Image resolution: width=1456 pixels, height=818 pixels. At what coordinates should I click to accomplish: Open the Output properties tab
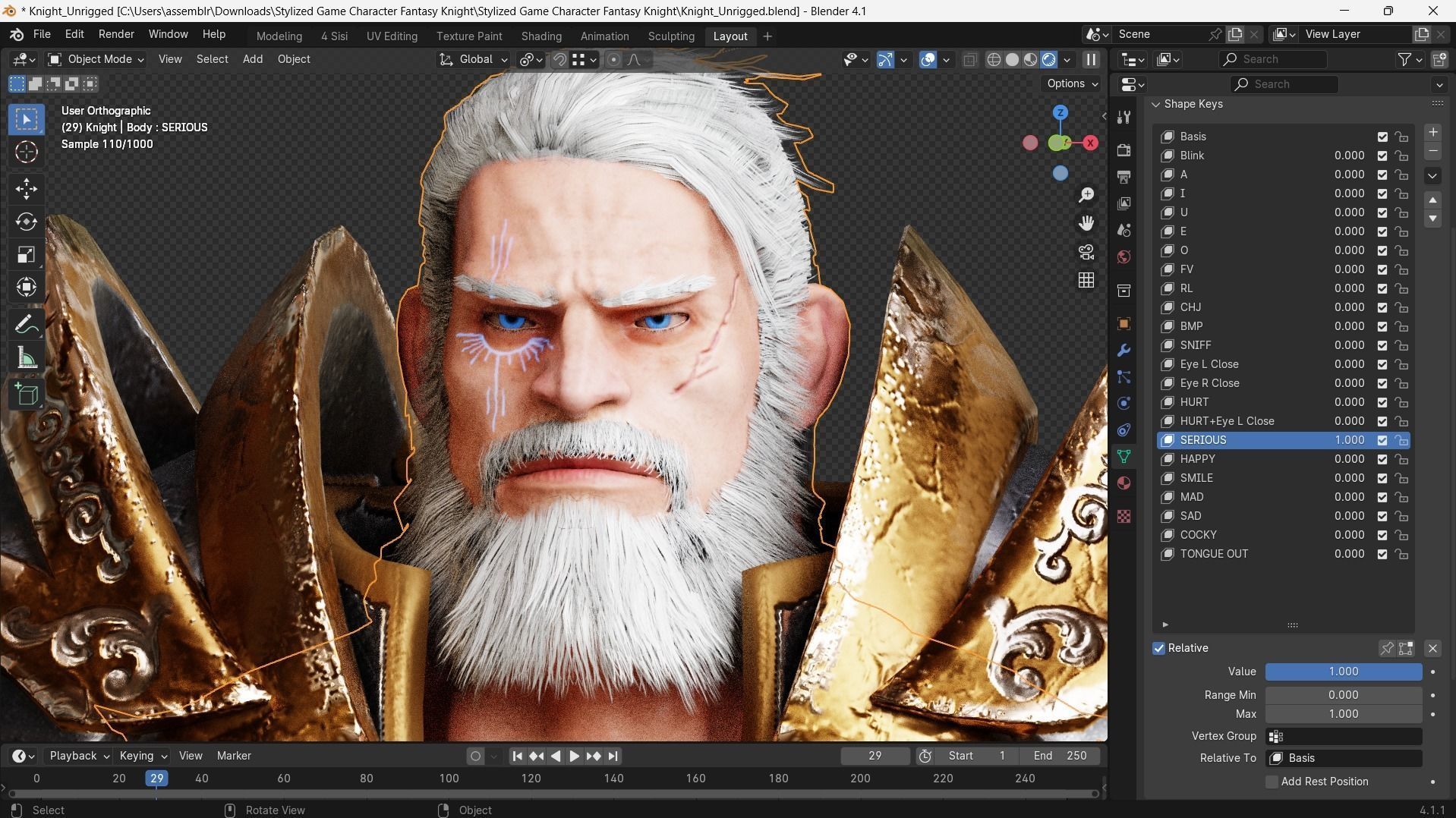click(x=1124, y=177)
